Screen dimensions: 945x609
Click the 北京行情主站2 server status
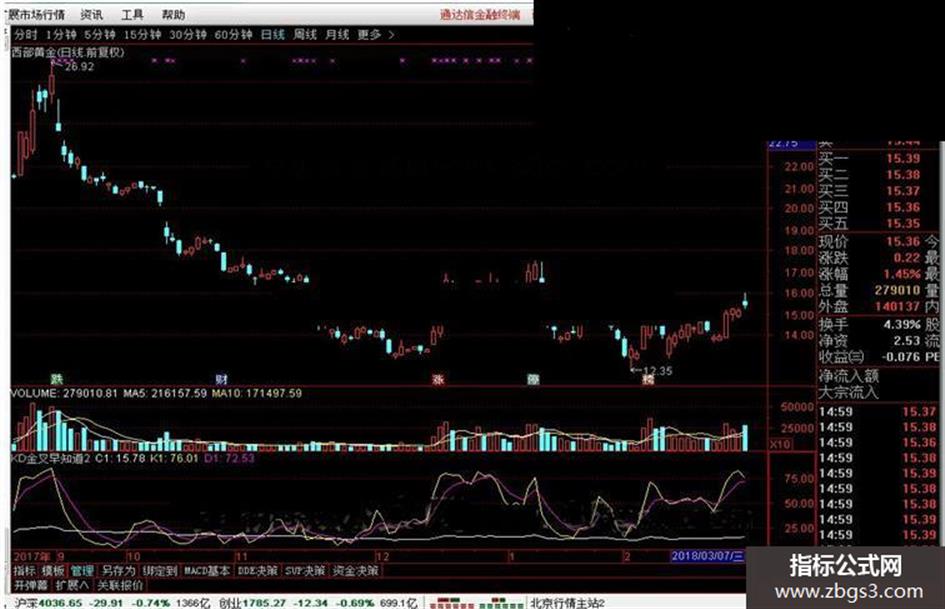[567, 603]
